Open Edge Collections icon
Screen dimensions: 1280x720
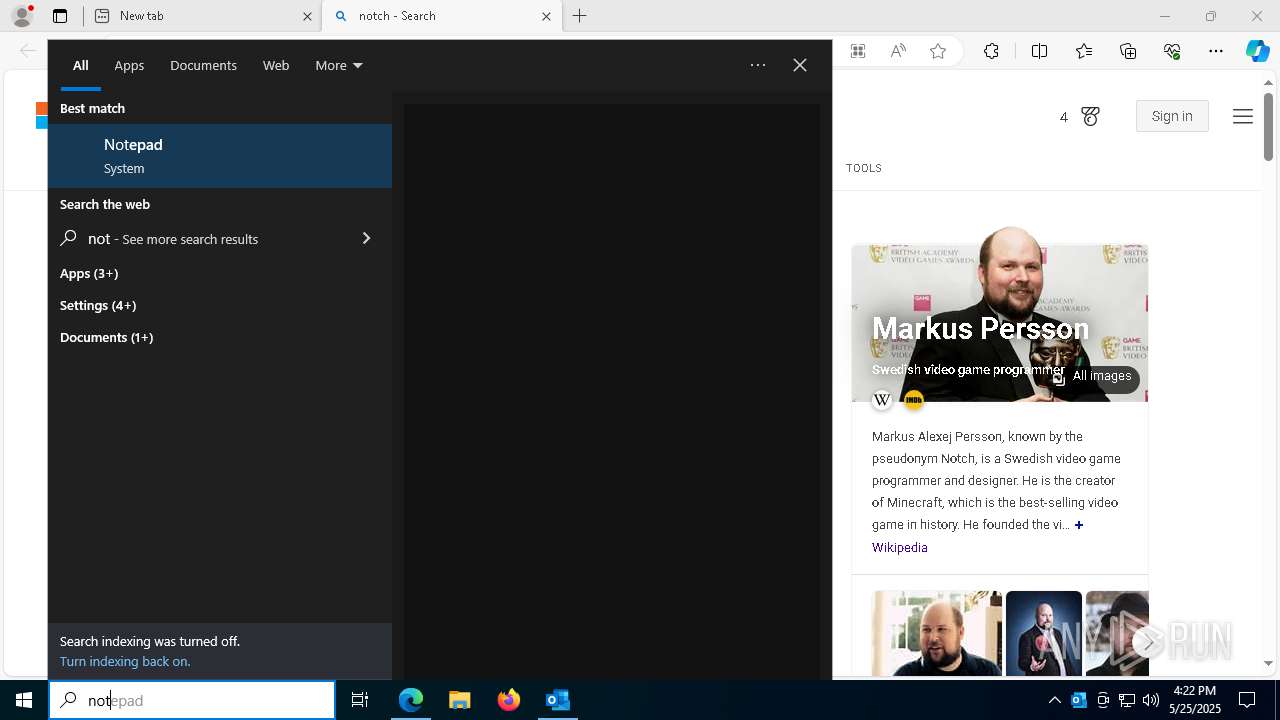[x=1128, y=51]
